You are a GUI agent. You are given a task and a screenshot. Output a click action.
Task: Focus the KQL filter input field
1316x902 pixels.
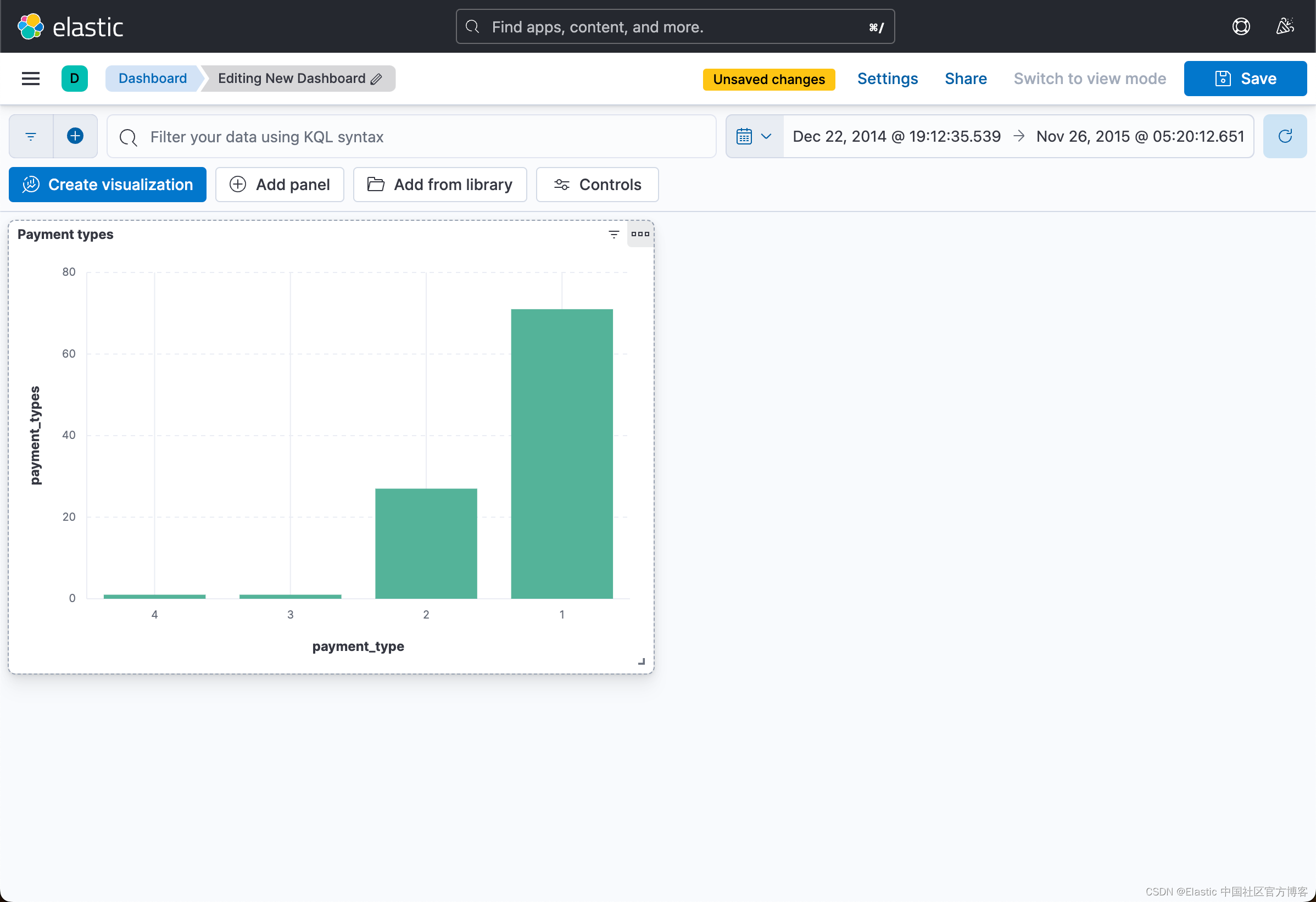(x=419, y=136)
